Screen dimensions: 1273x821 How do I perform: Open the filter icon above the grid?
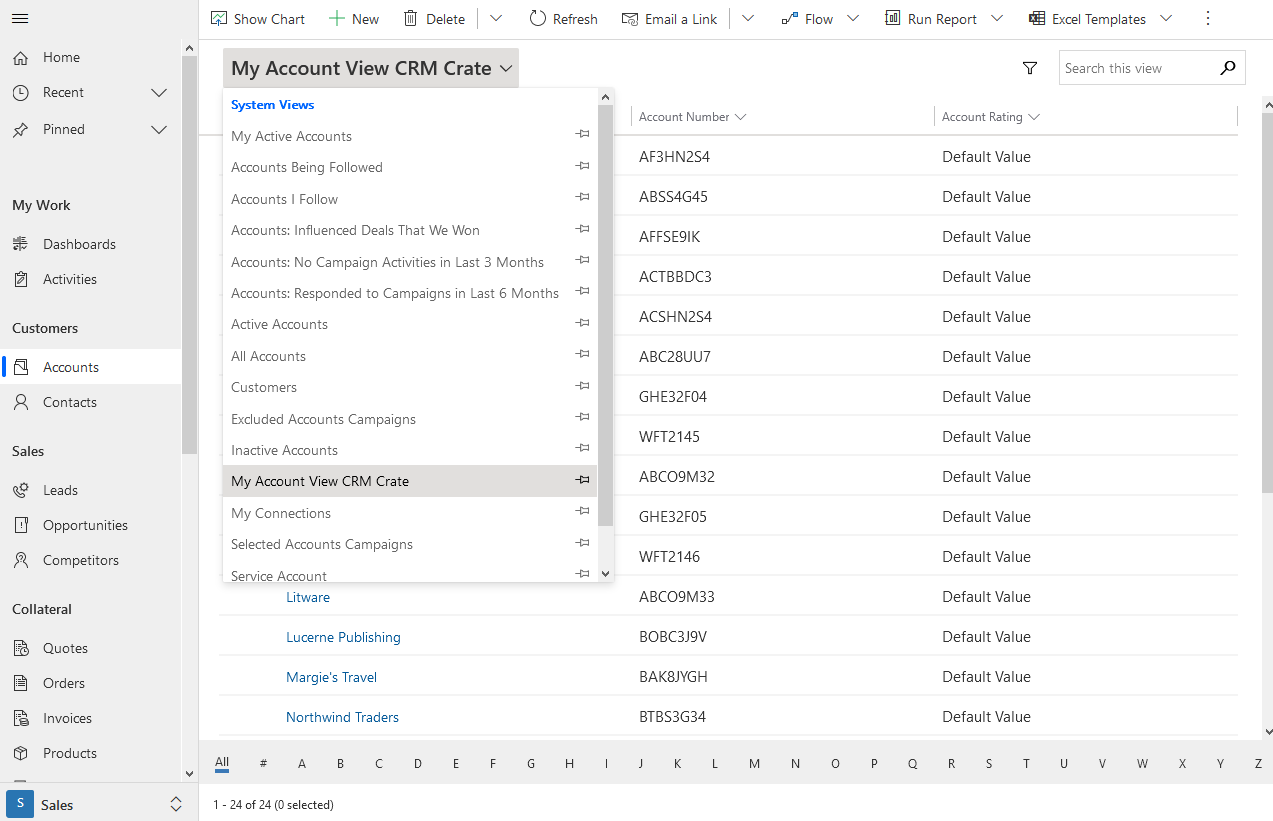(x=1029, y=67)
